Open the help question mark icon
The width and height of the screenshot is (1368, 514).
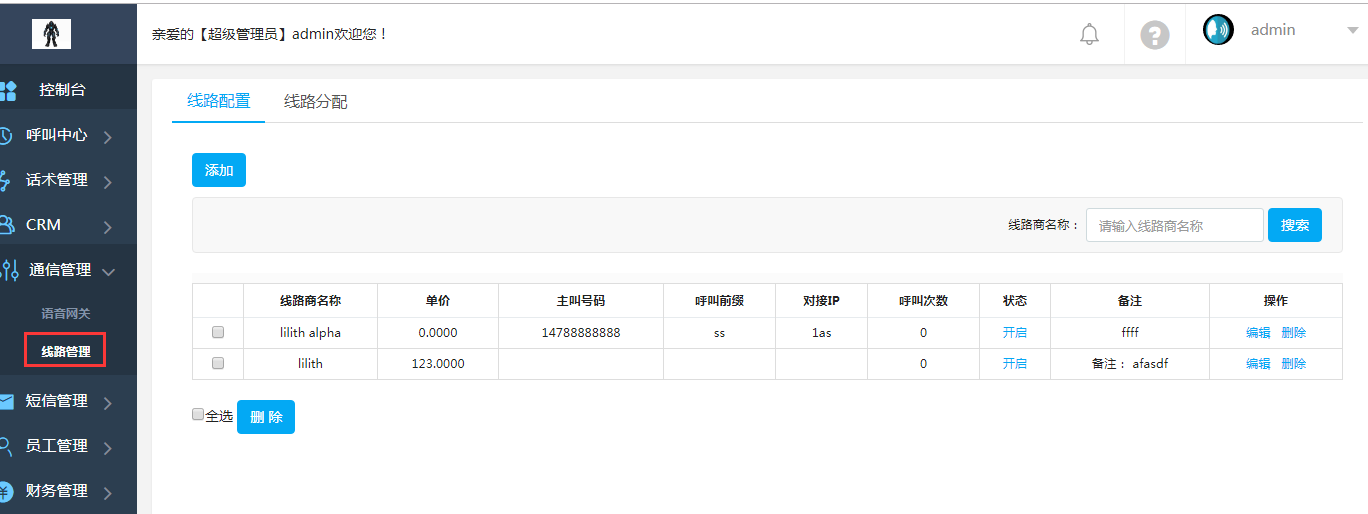tap(1155, 35)
